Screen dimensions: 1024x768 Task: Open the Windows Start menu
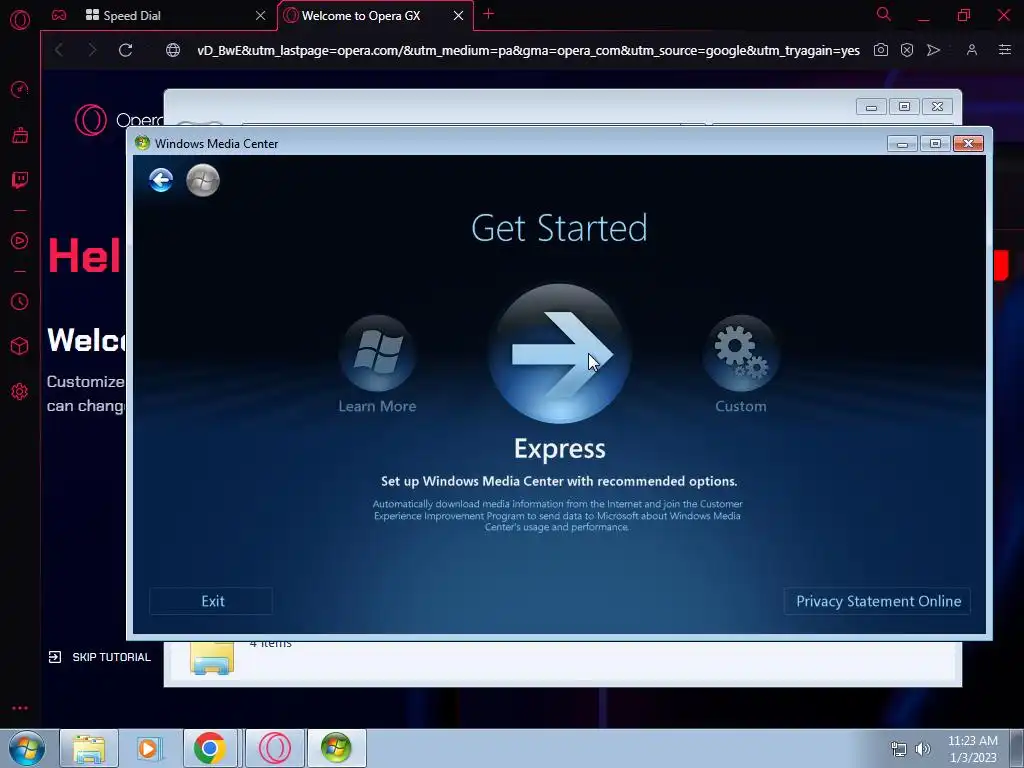tap(26, 748)
